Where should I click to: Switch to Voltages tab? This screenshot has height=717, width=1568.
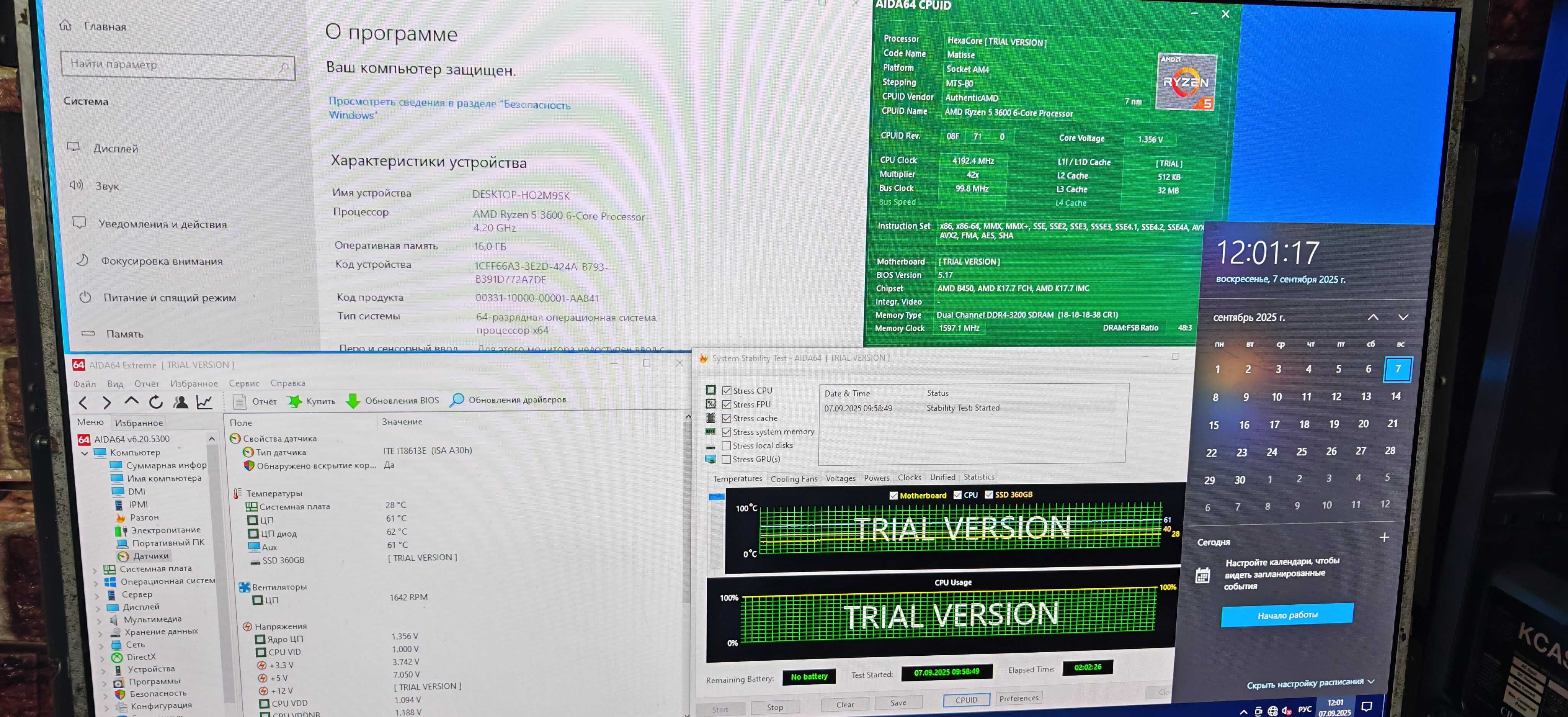click(x=841, y=478)
